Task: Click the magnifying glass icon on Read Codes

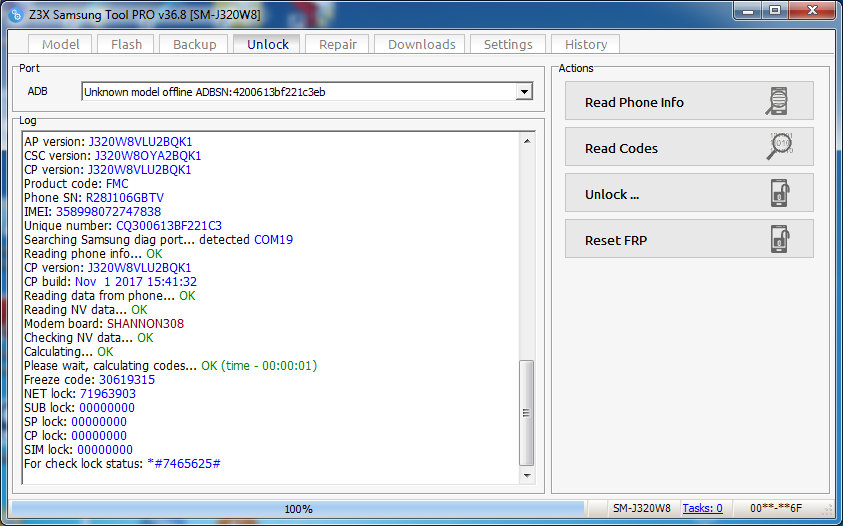Action: point(779,147)
